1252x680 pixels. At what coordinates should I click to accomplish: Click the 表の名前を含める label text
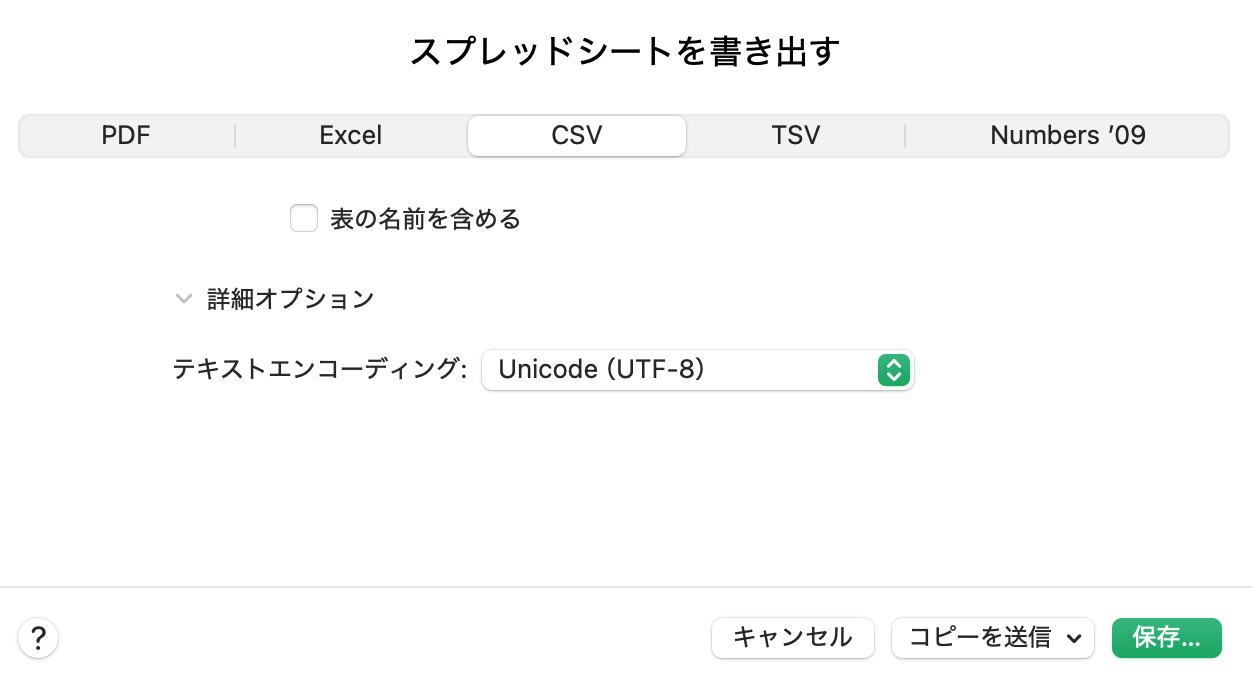pyautogui.click(x=425, y=219)
